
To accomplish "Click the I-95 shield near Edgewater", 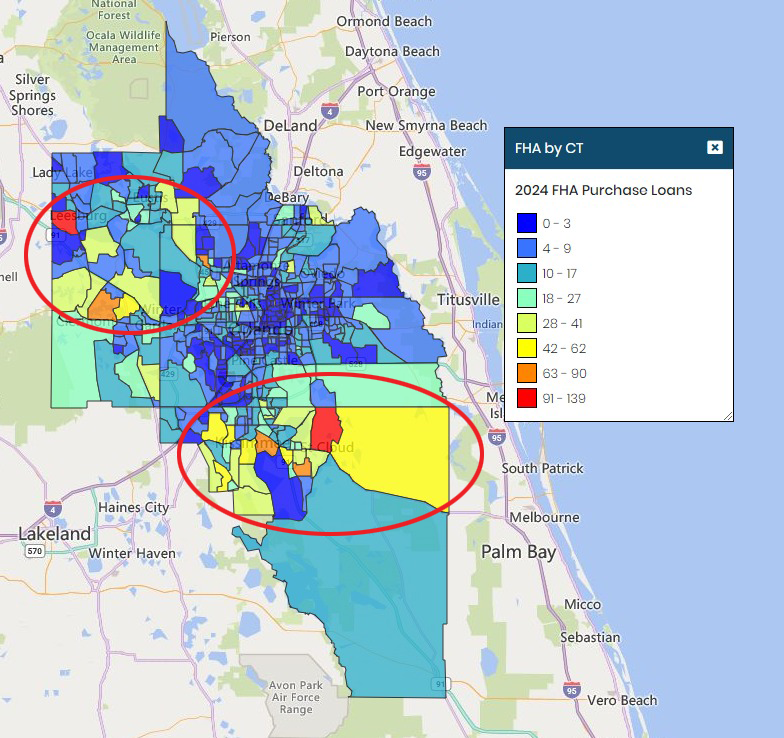I will click(x=422, y=172).
